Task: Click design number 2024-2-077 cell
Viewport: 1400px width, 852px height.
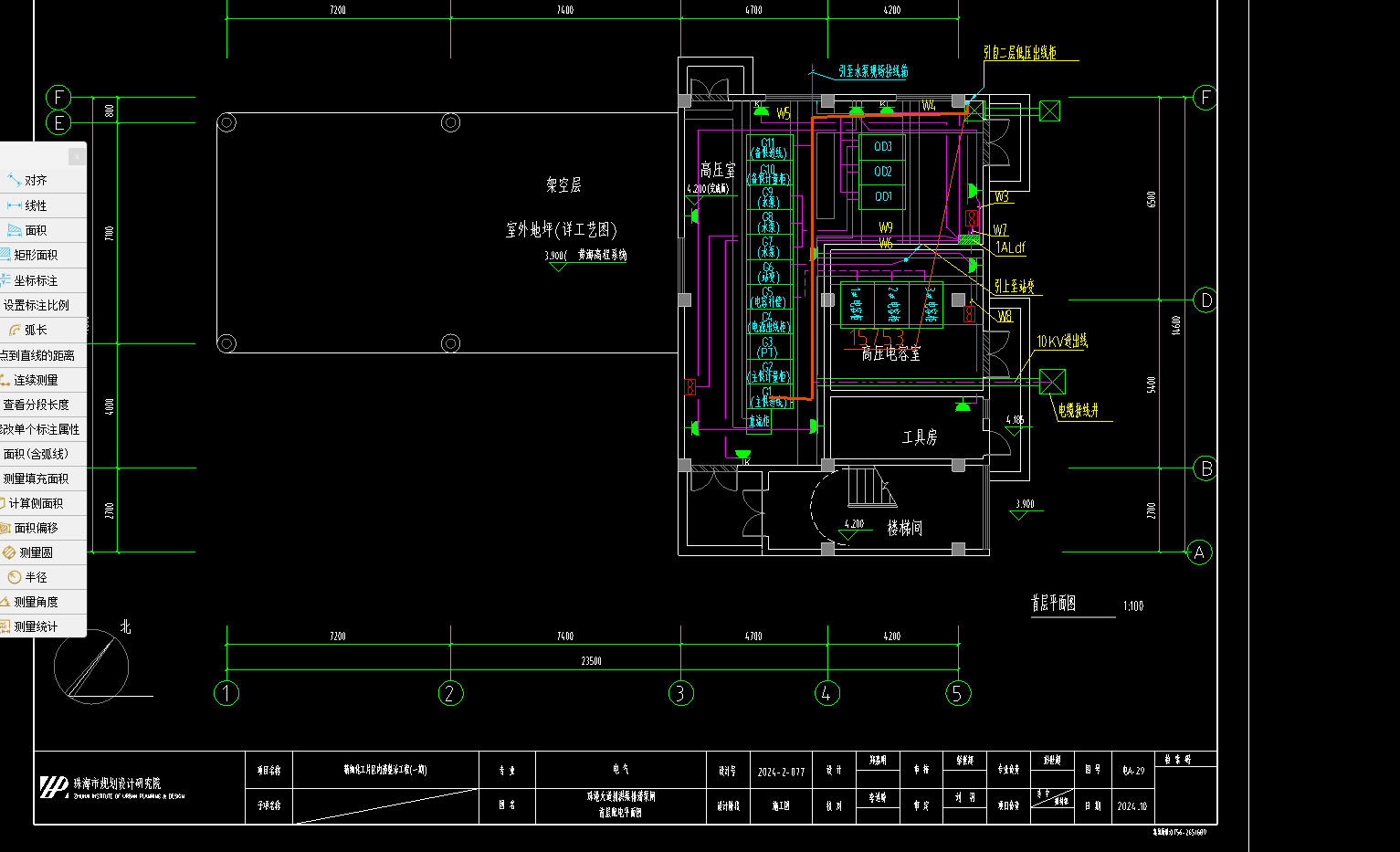Action: tap(781, 772)
